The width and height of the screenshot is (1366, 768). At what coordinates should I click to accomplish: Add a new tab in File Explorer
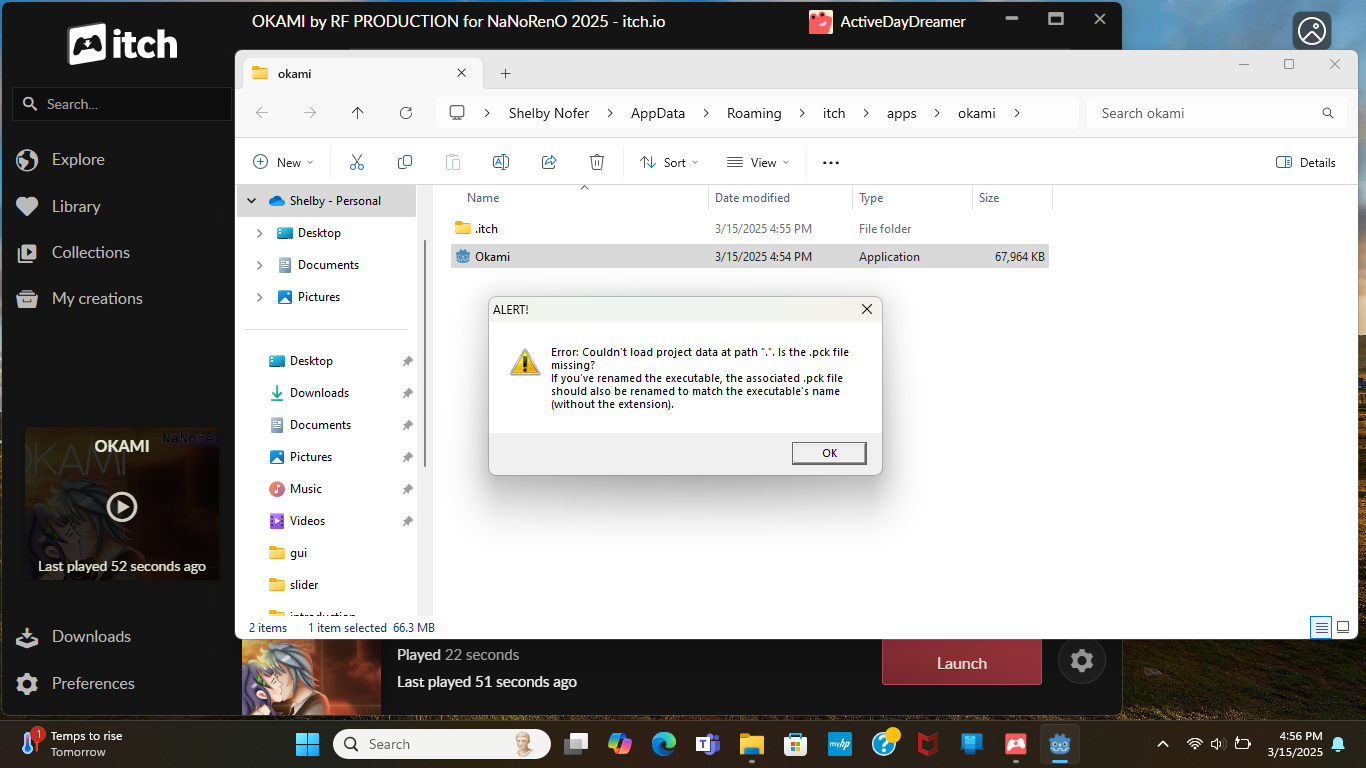click(x=506, y=73)
